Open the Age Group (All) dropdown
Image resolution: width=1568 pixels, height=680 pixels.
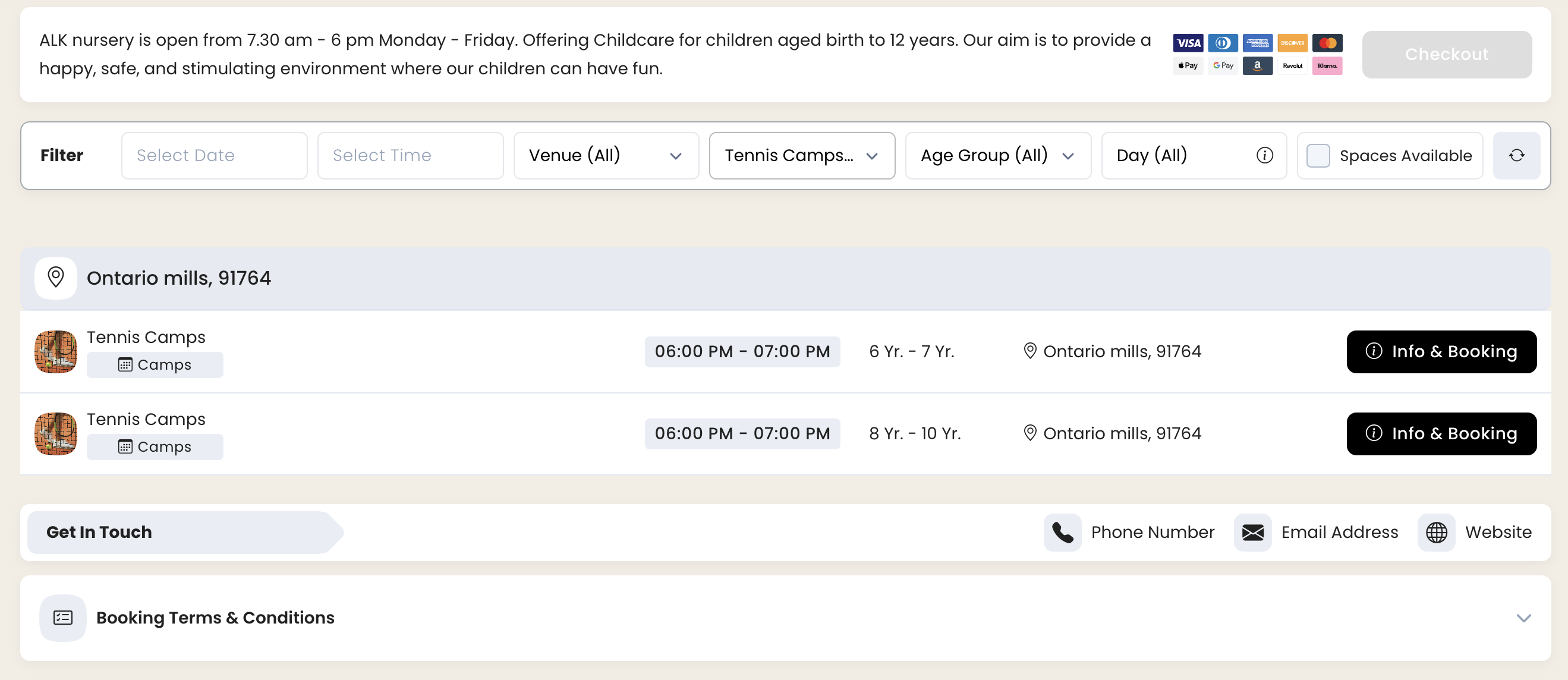click(997, 155)
